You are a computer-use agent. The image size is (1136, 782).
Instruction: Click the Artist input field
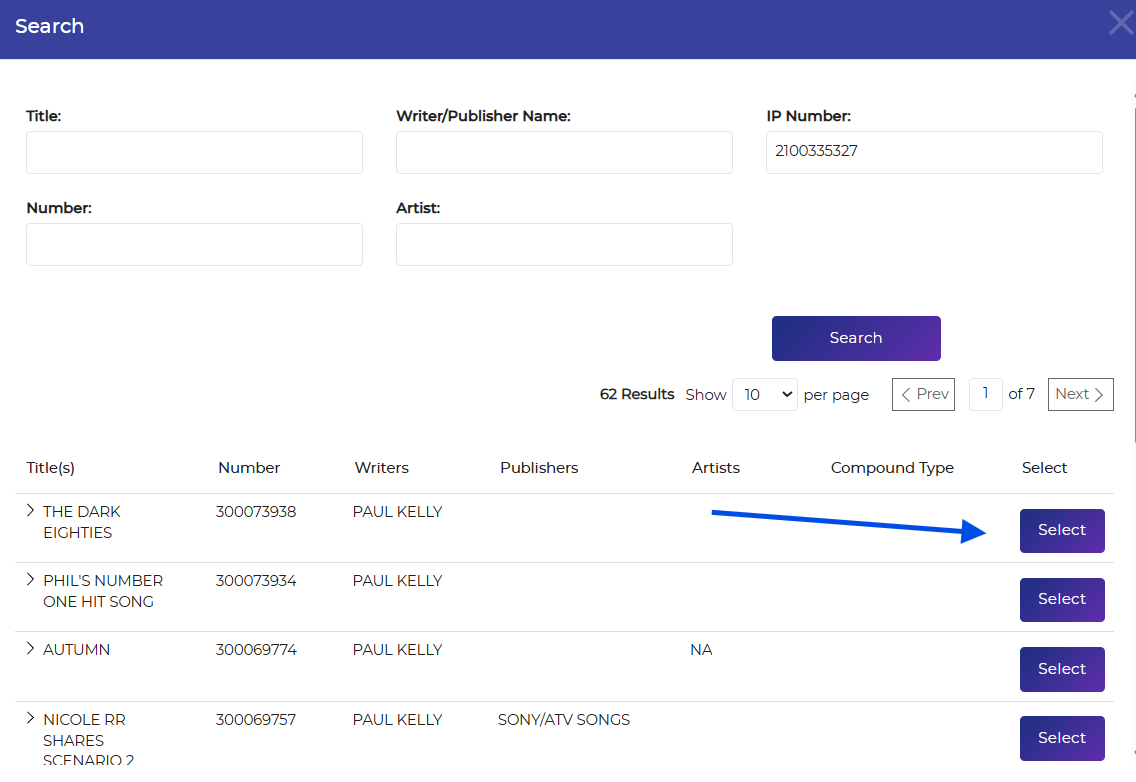[x=564, y=245]
